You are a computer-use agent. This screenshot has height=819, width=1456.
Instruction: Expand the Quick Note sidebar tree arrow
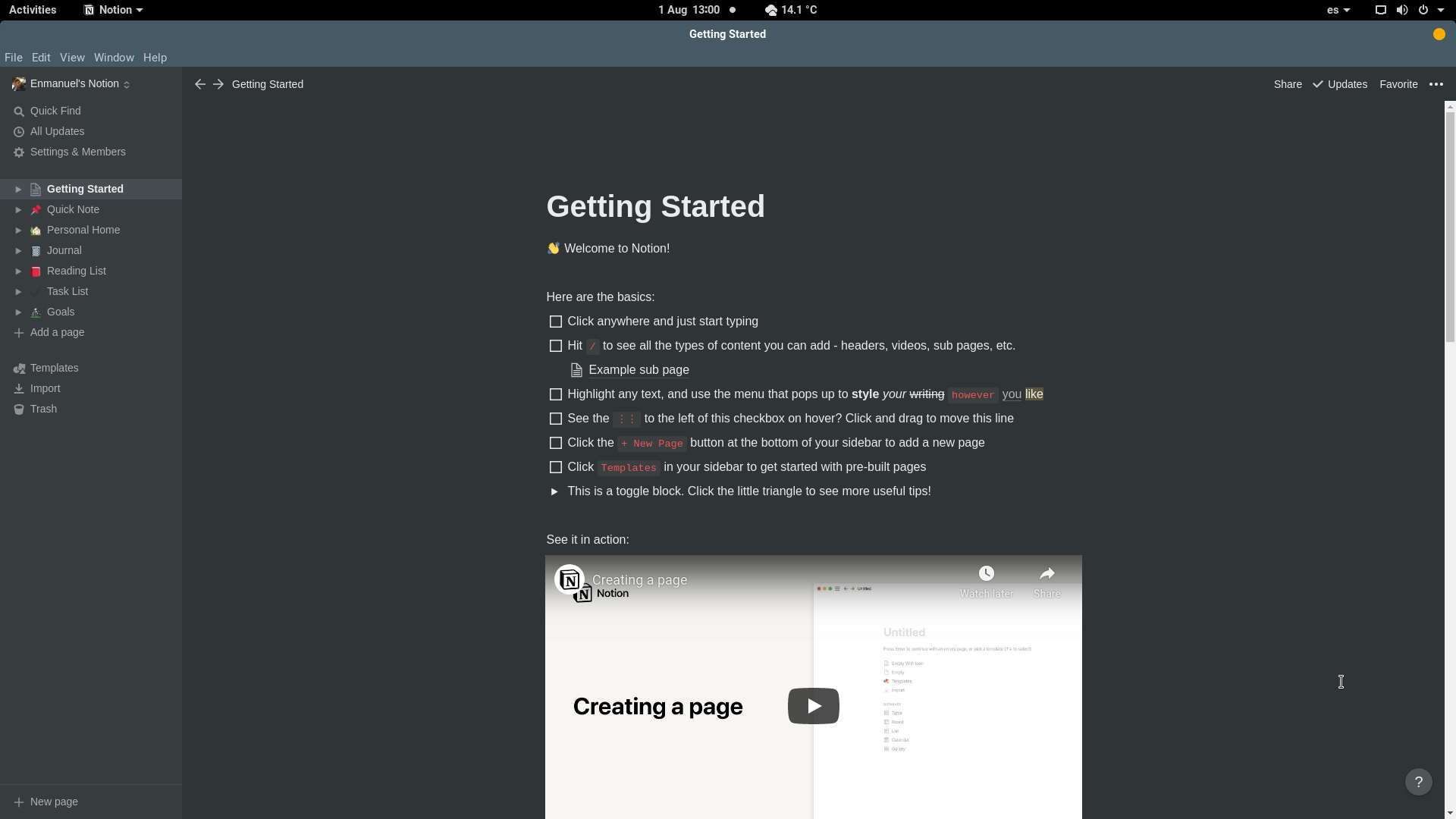[18, 210]
